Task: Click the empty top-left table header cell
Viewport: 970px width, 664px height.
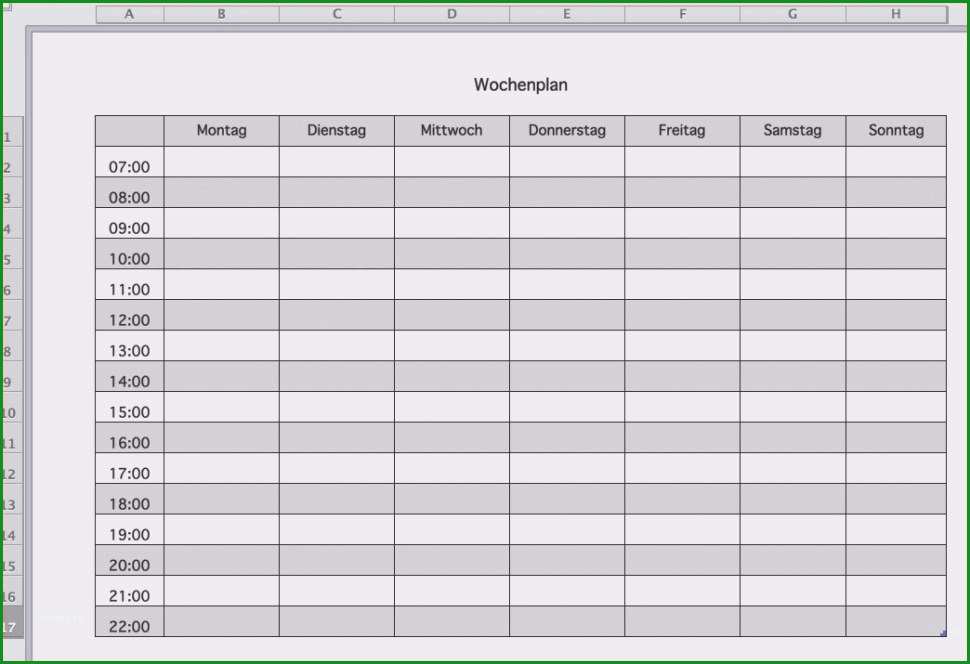Action: pos(129,131)
